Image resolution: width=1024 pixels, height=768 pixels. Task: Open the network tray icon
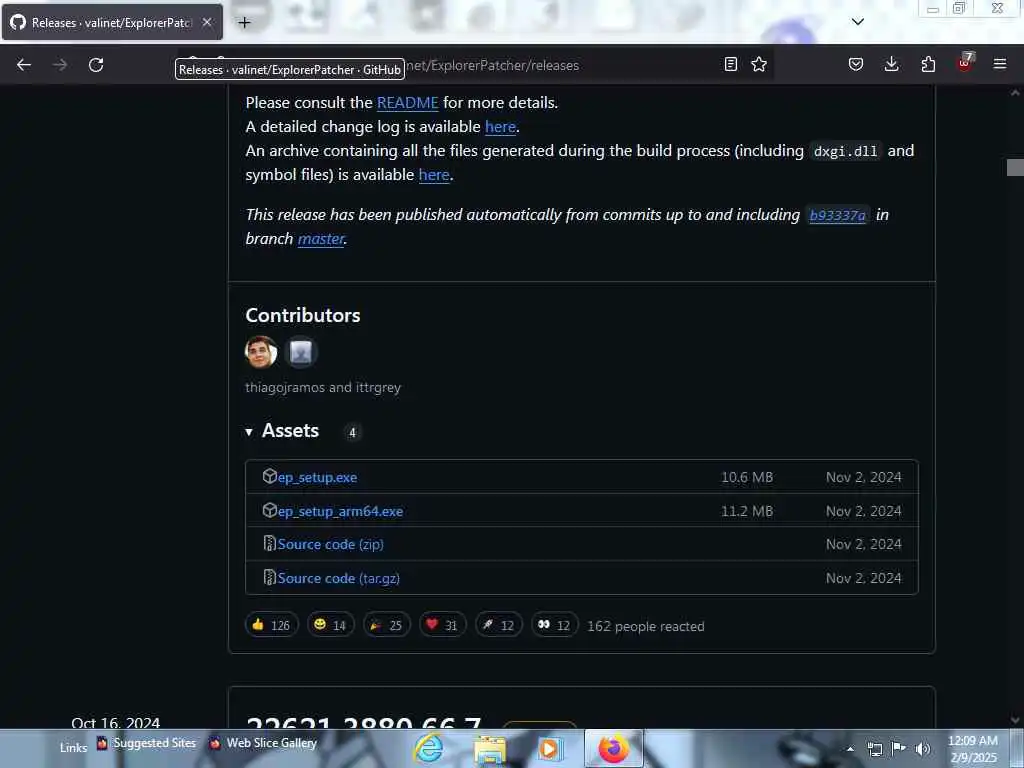pos(874,749)
